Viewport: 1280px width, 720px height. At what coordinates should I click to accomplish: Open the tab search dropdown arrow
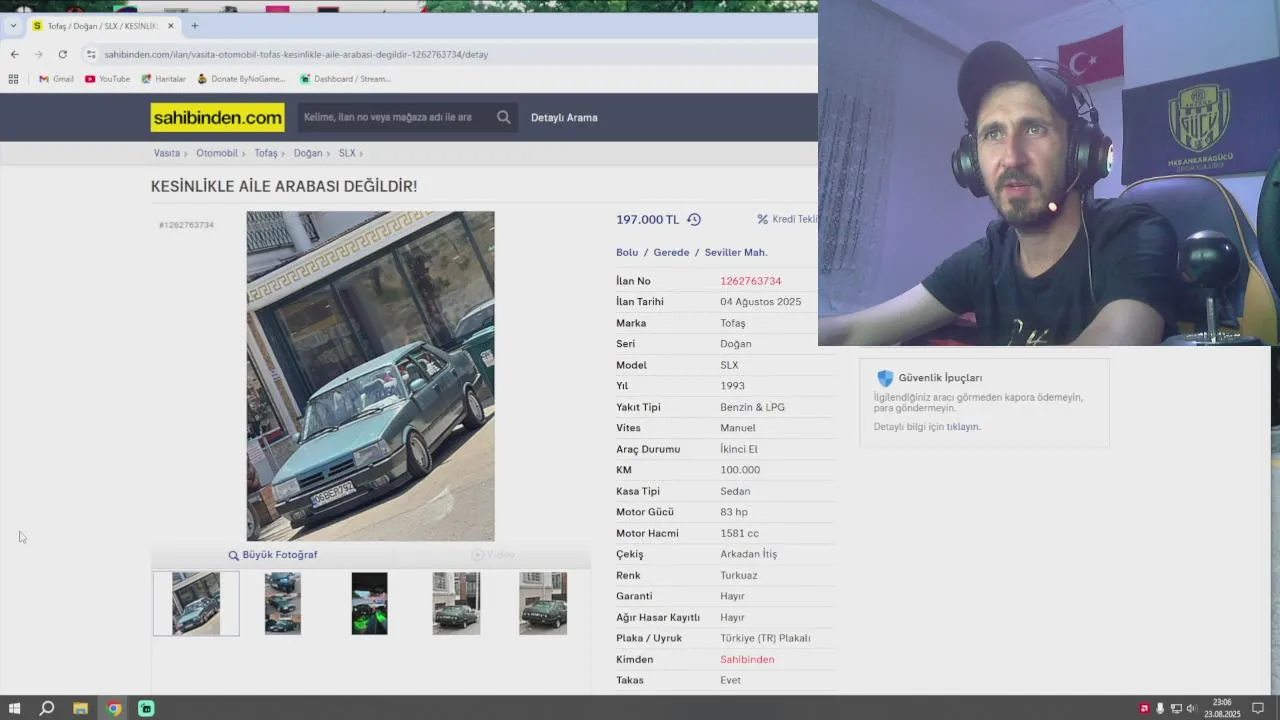(13, 26)
